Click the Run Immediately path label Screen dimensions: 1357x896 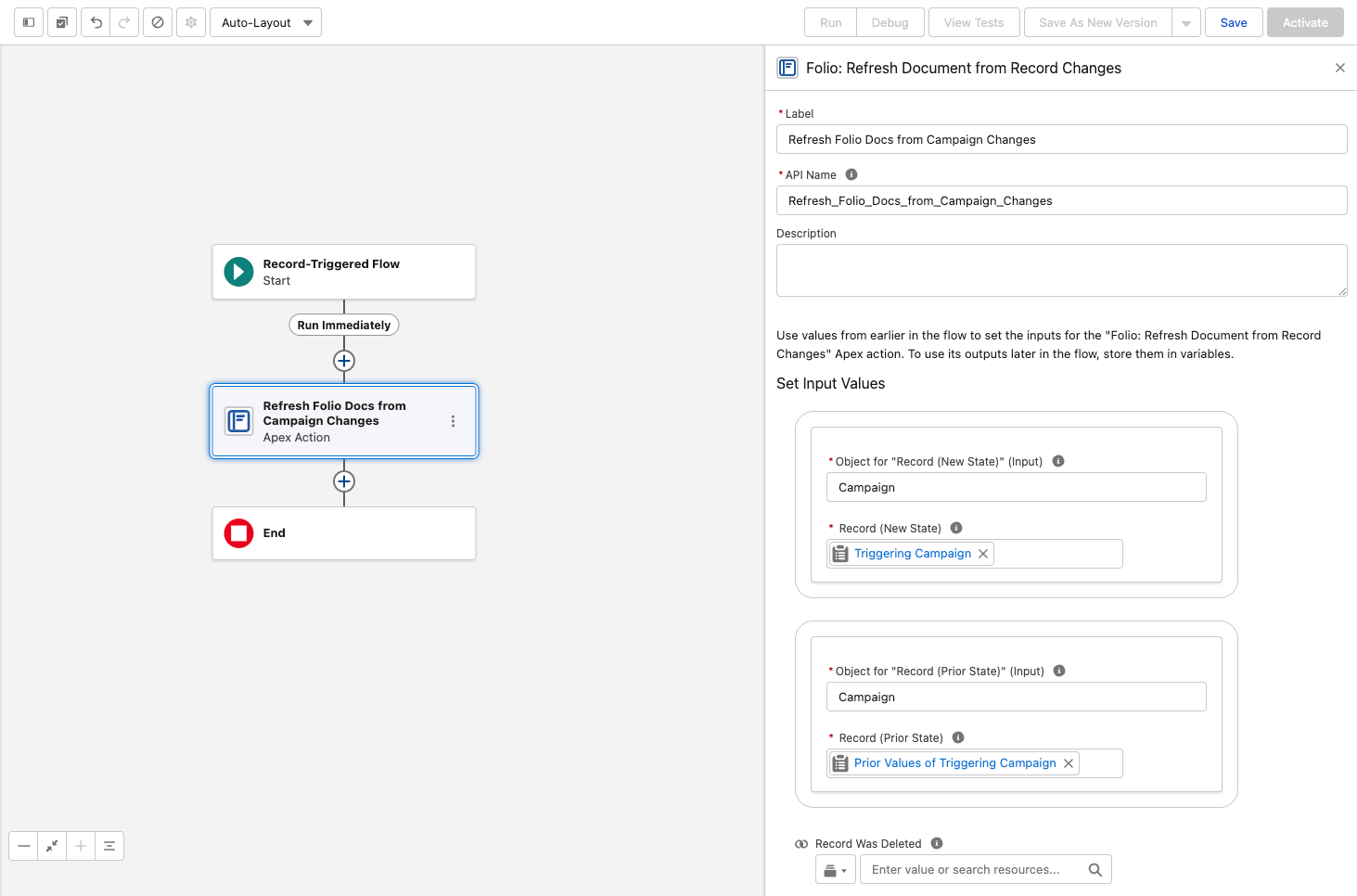click(x=344, y=325)
